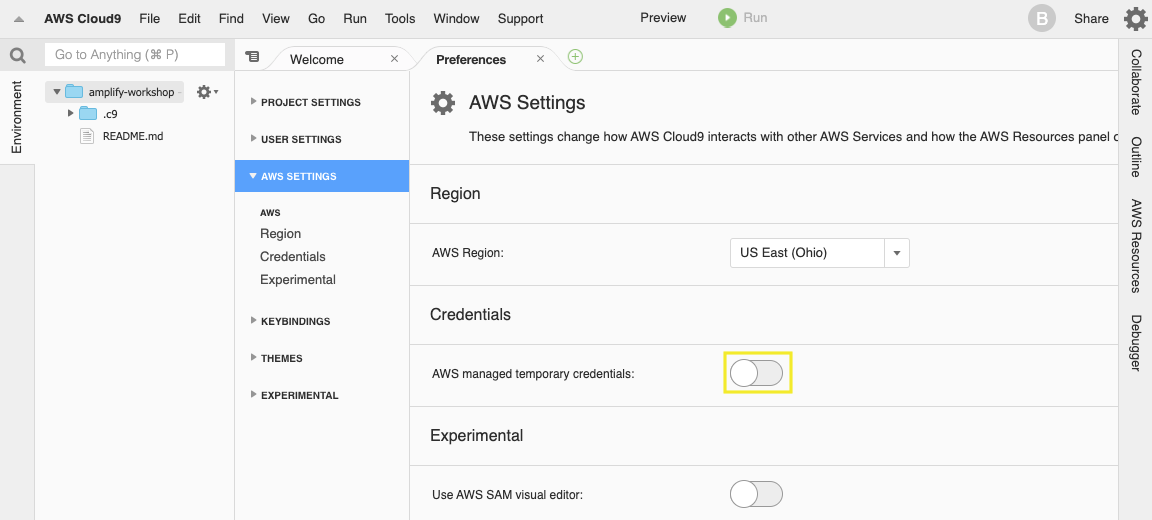The height and width of the screenshot is (520, 1152).
Task: Click the Preview button
Action: point(663,18)
